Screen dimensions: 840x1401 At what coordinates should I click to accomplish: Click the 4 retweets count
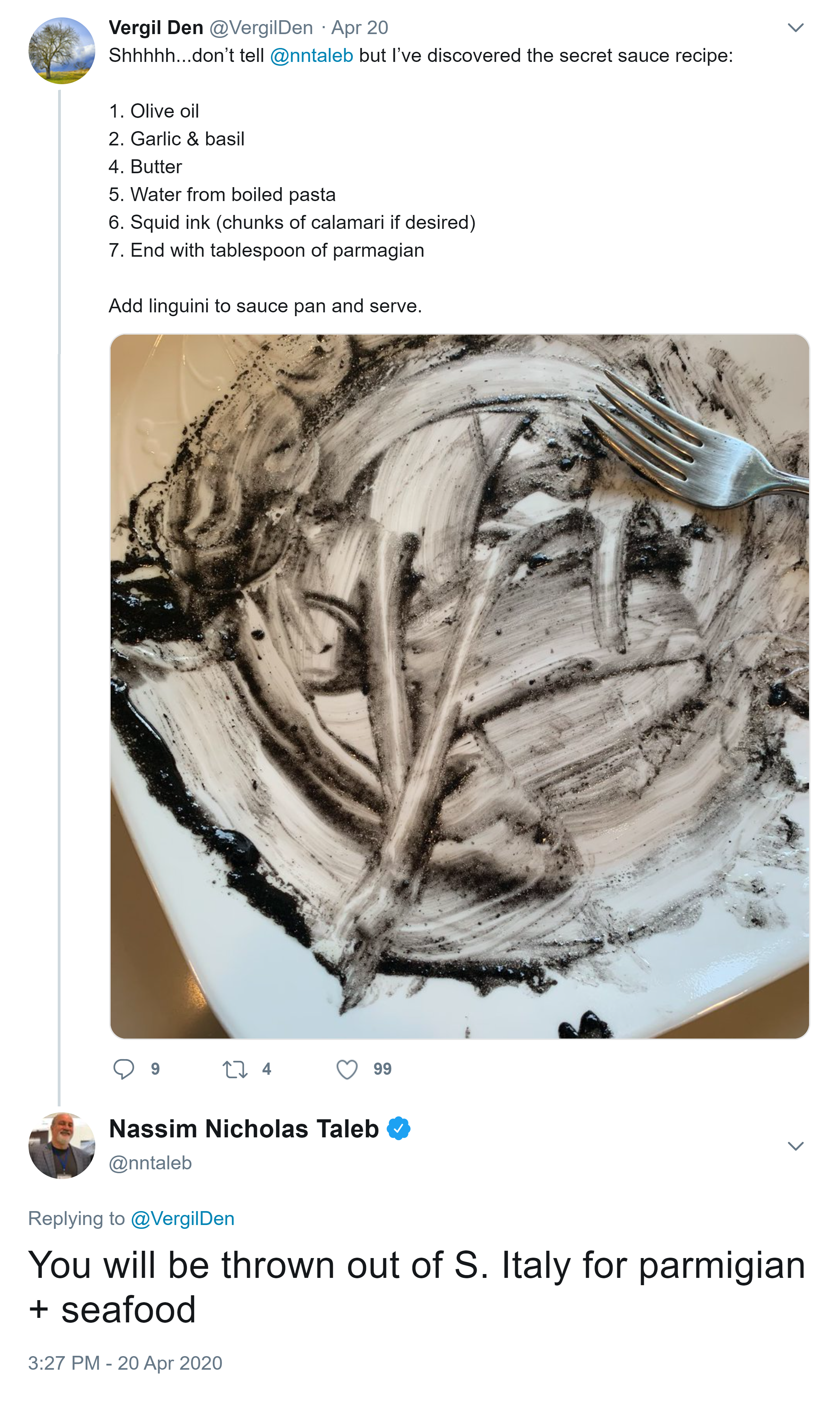tap(266, 1069)
